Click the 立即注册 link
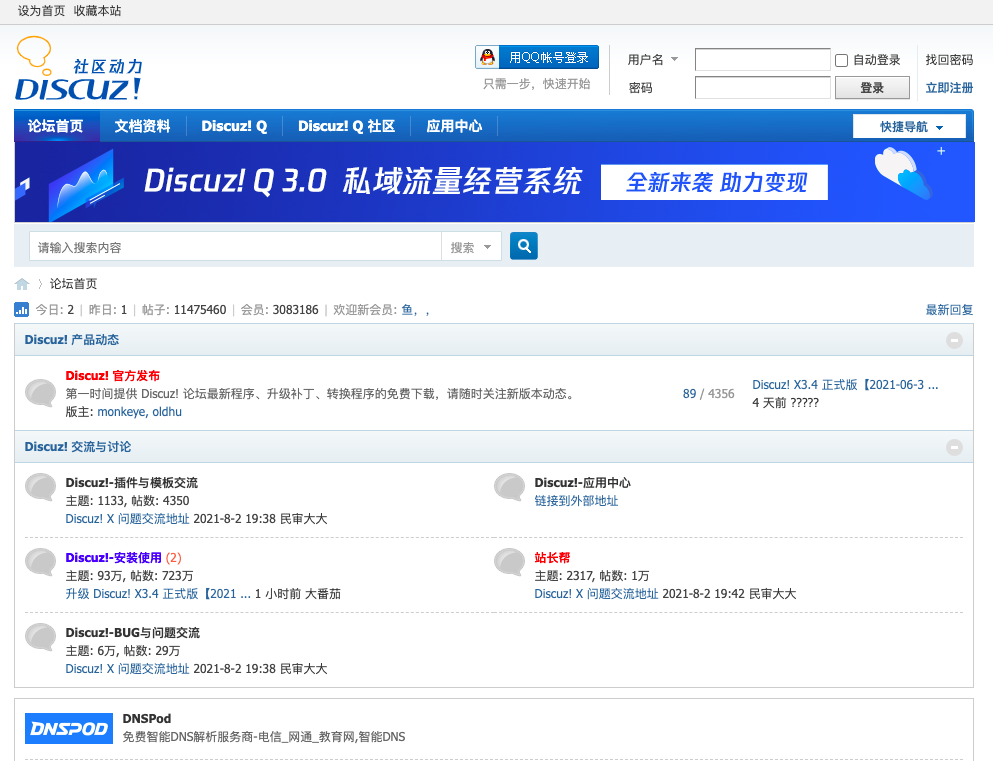 (949, 88)
